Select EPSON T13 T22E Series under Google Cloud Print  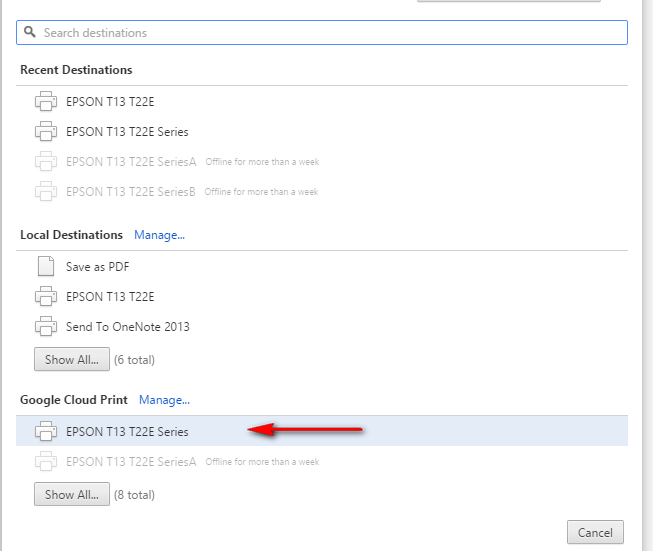(x=322, y=431)
